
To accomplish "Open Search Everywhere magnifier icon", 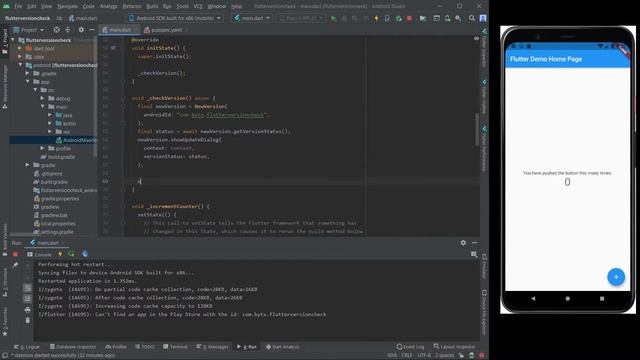I will (x=472, y=18).
